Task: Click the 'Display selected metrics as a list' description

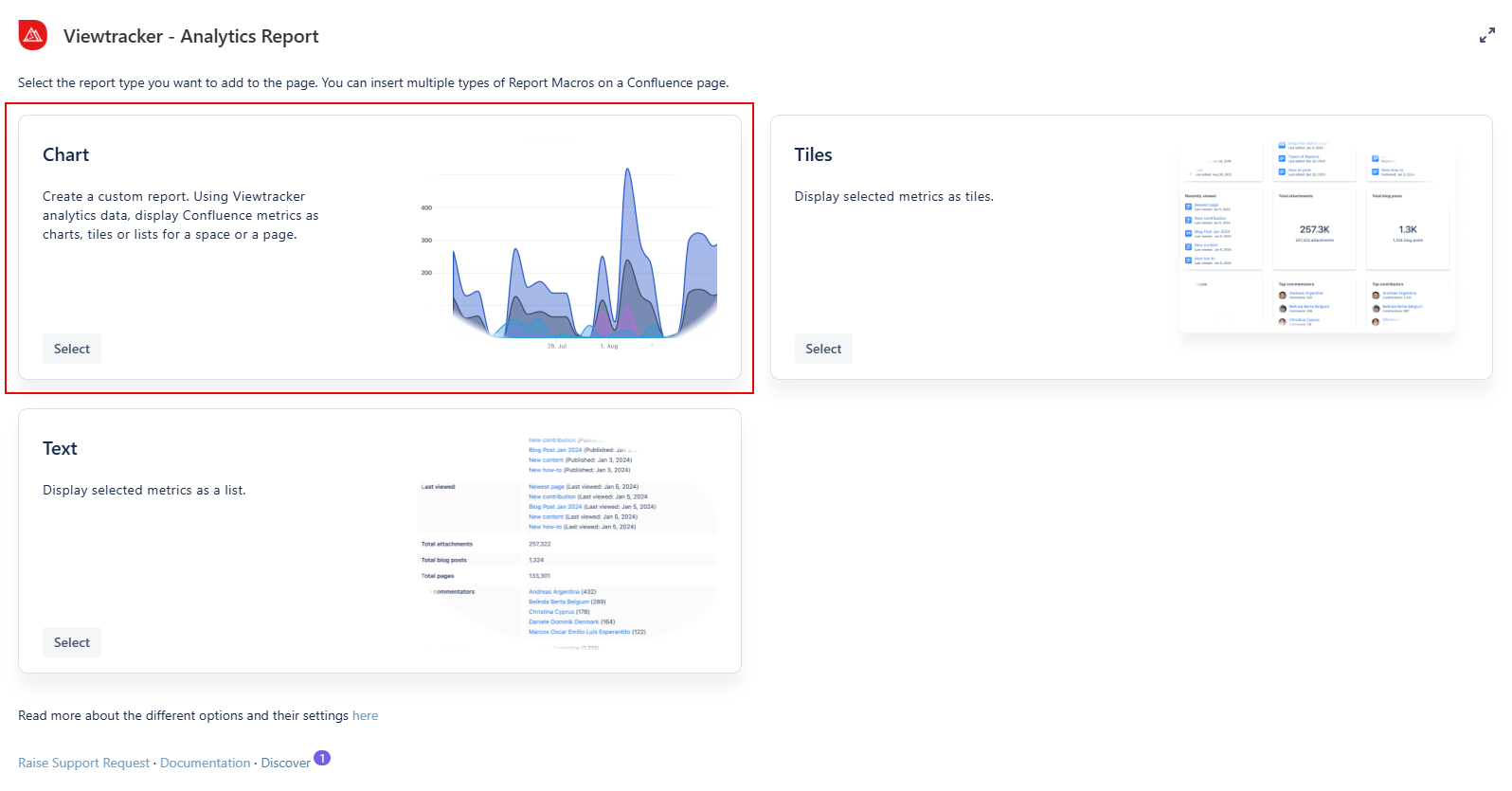Action: pos(144,491)
